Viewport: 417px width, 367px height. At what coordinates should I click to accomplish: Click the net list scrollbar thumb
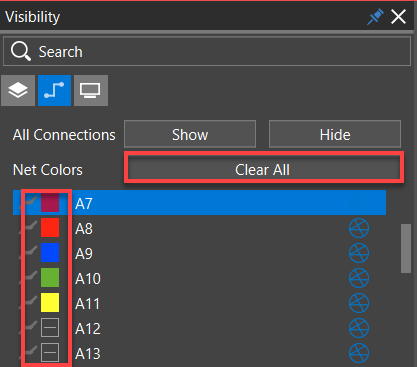[x=406, y=248]
